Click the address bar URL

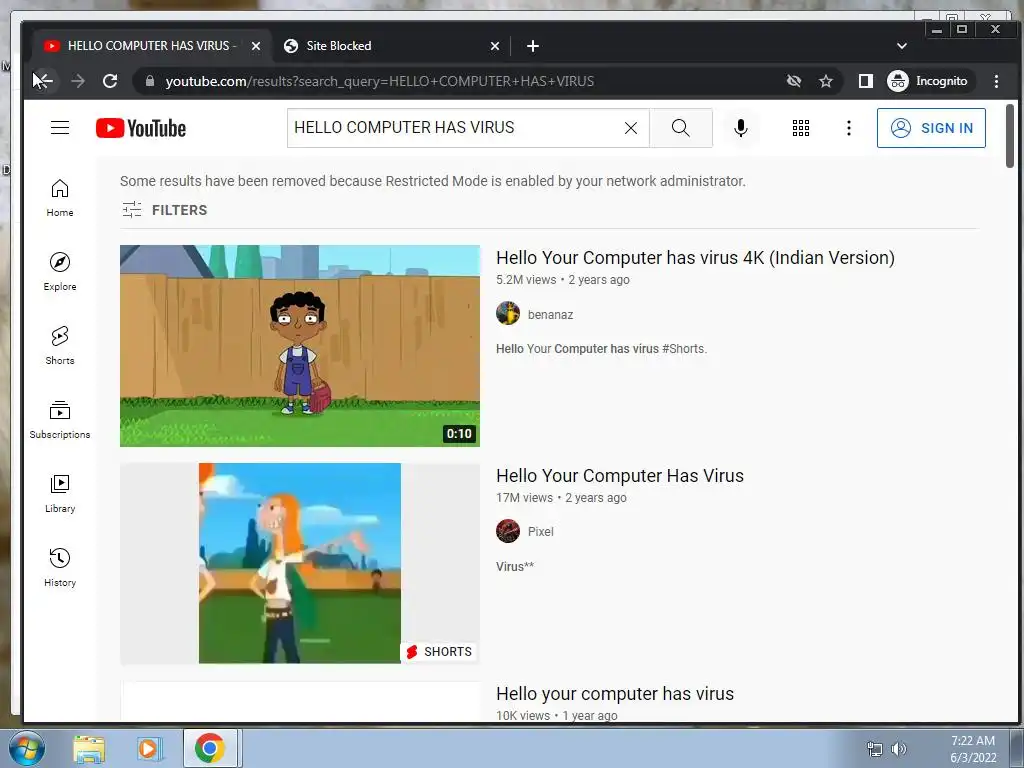point(380,81)
